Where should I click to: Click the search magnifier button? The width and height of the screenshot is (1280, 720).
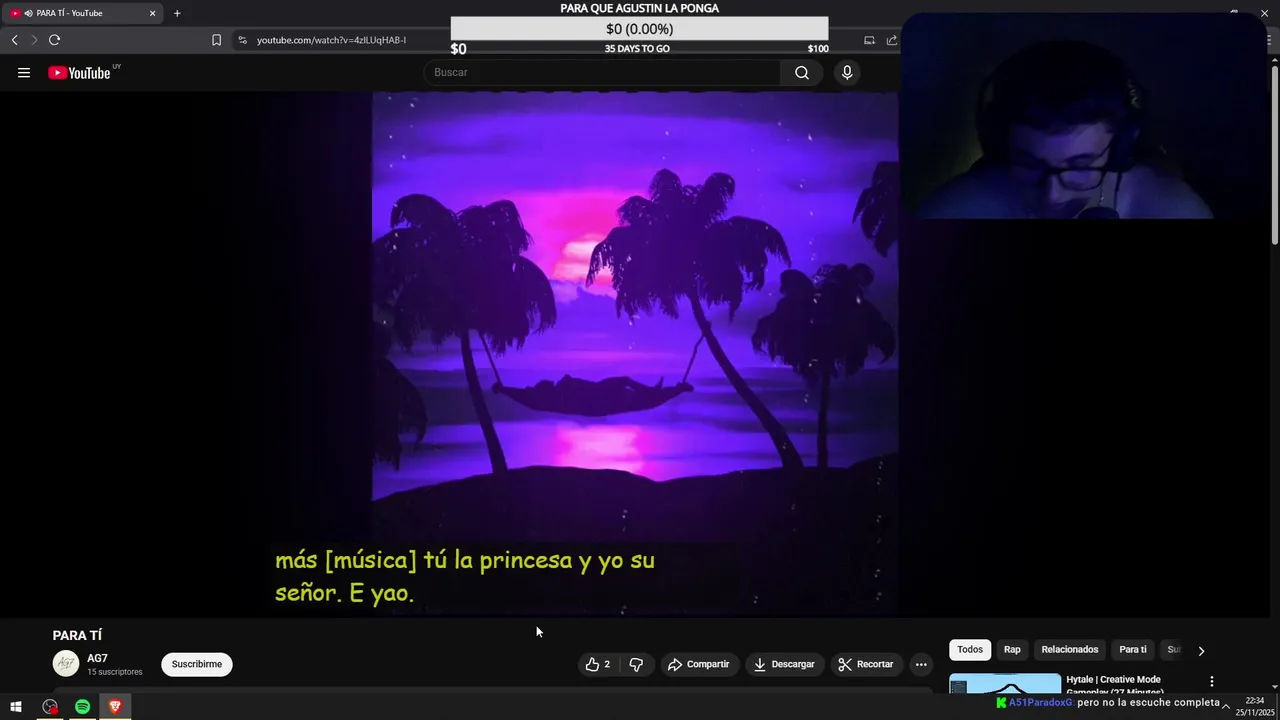click(802, 72)
